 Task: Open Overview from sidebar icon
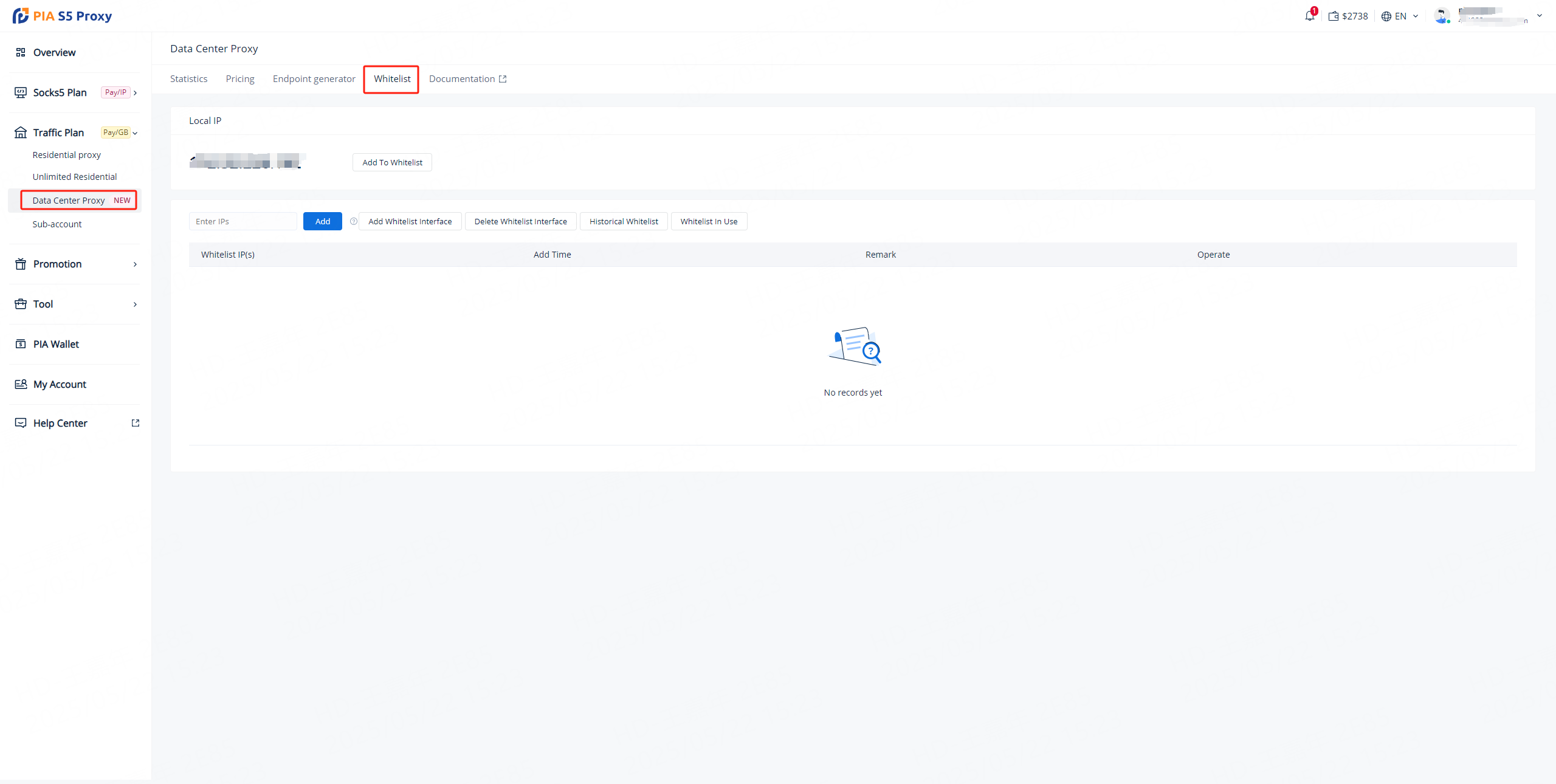[x=21, y=52]
